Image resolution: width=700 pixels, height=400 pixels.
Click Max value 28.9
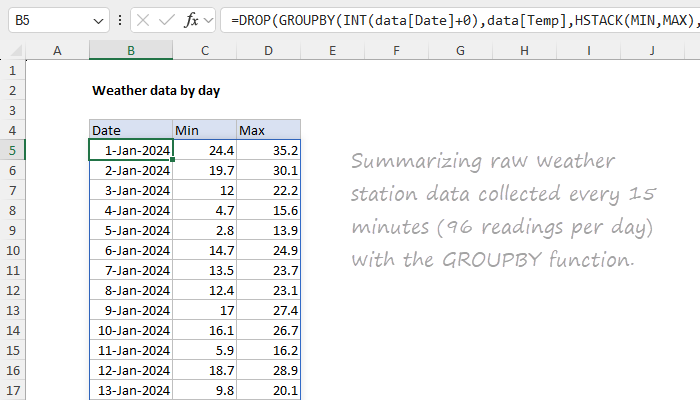(268, 371)
